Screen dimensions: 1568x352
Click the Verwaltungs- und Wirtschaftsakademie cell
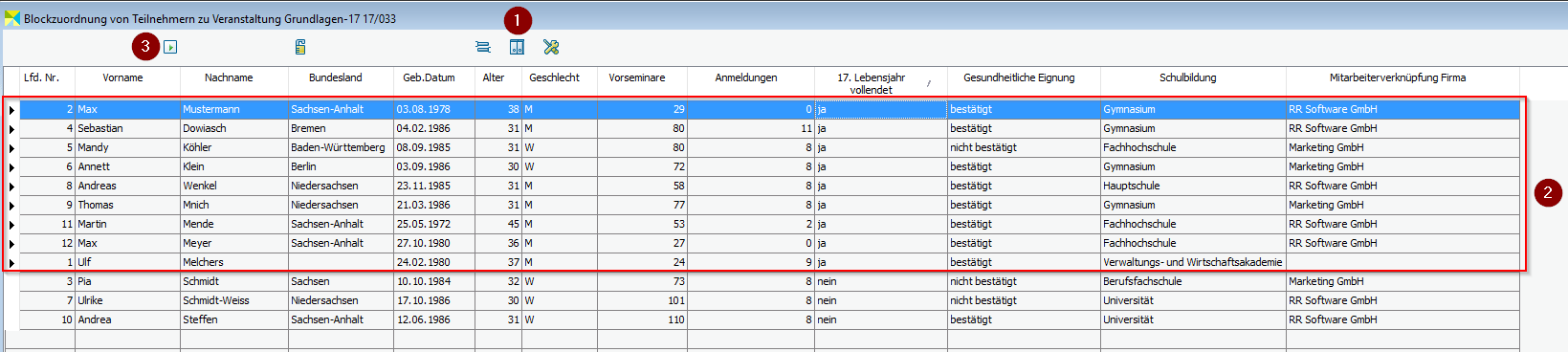1193,262
